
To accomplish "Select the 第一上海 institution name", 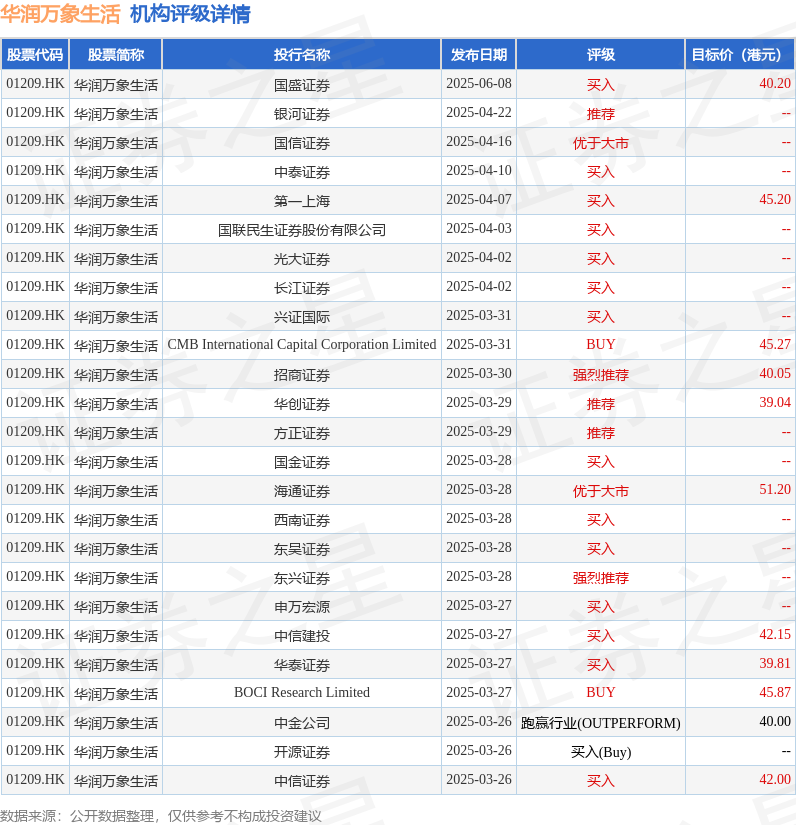I will pos(301,201).
